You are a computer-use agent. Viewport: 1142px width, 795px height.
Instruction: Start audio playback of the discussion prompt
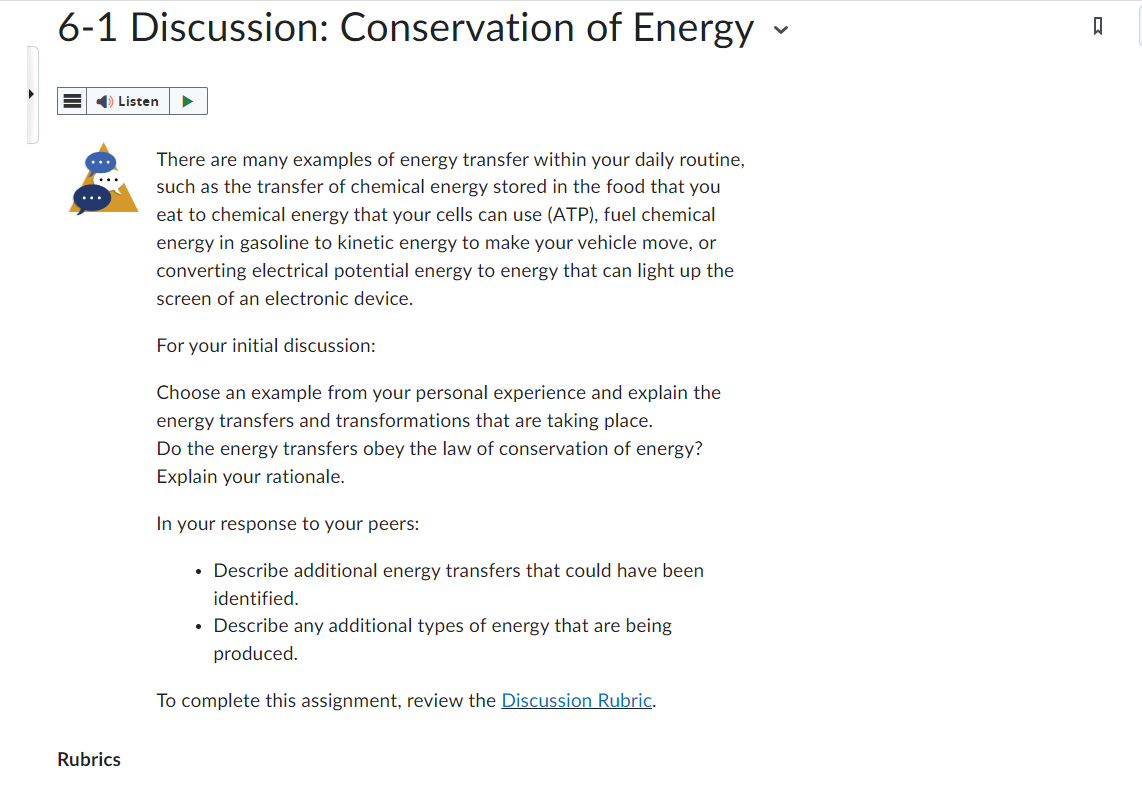[187, 100]
